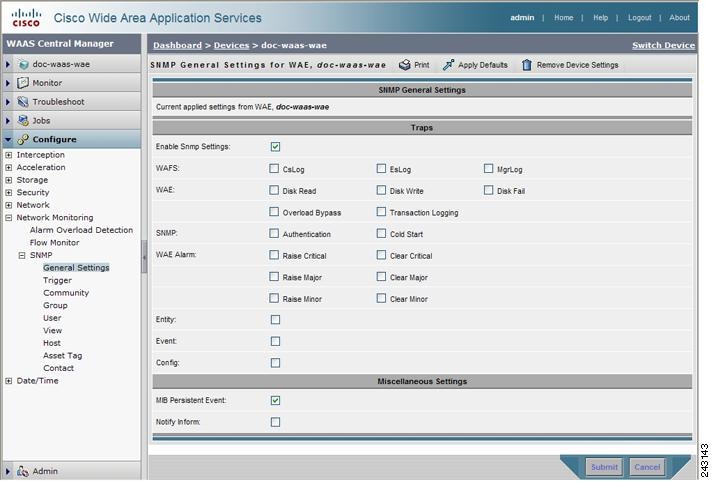Check the Raise Critical alarm checkbox
Screen dimensions: 712x481
coord(274,255)
